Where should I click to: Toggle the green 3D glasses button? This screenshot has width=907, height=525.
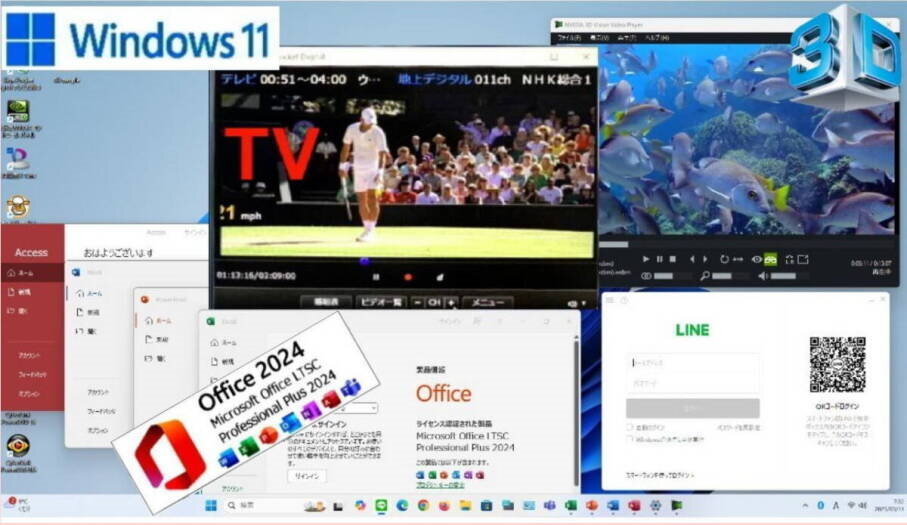click(770, 260)
